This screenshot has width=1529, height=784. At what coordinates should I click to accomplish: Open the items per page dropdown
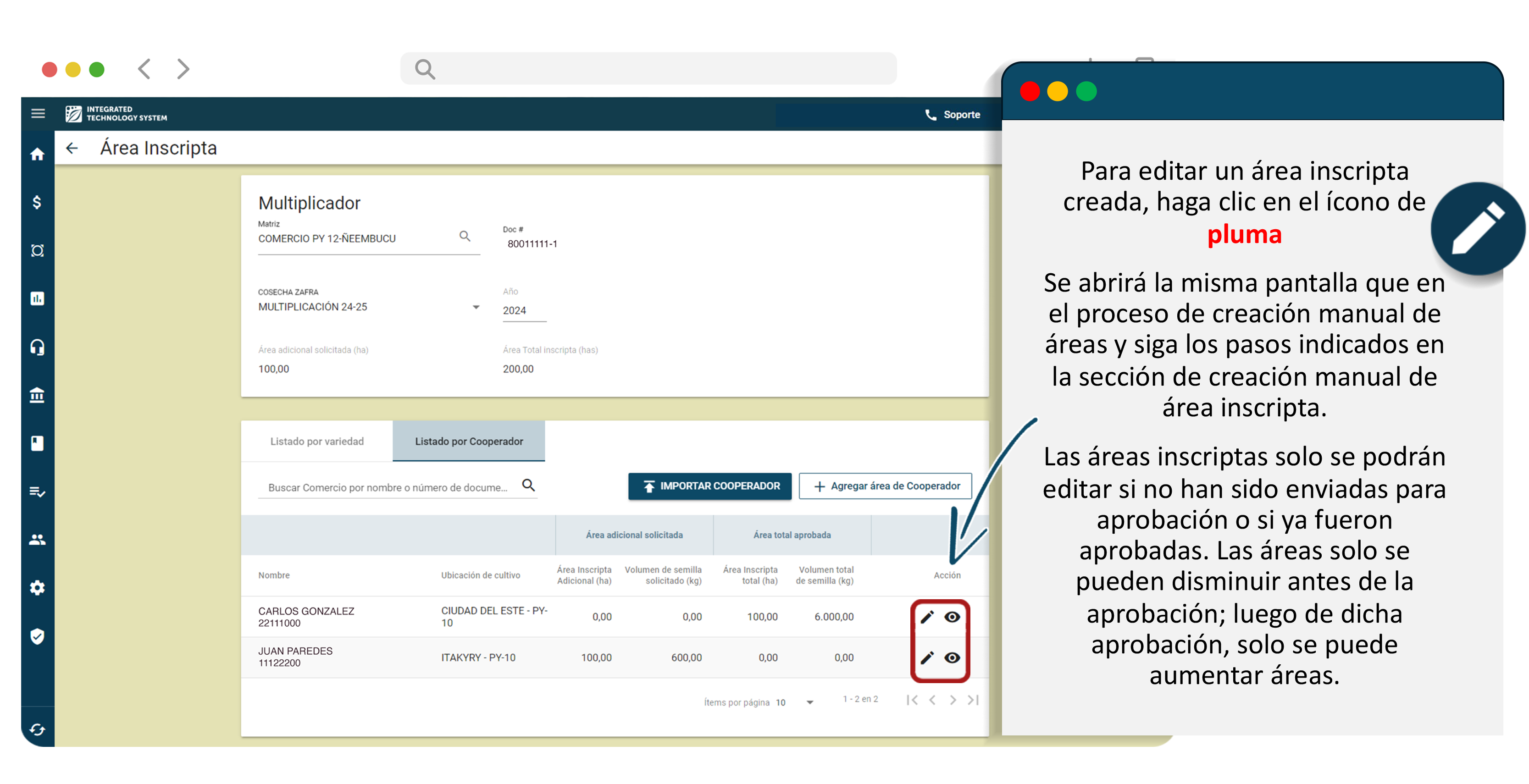tap(809, 702)
